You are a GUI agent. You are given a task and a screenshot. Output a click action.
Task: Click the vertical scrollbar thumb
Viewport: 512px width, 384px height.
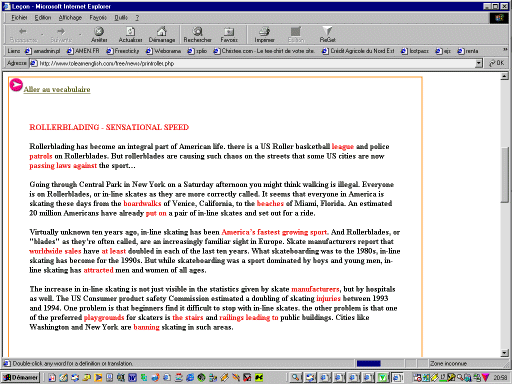(x=504, y=174)
